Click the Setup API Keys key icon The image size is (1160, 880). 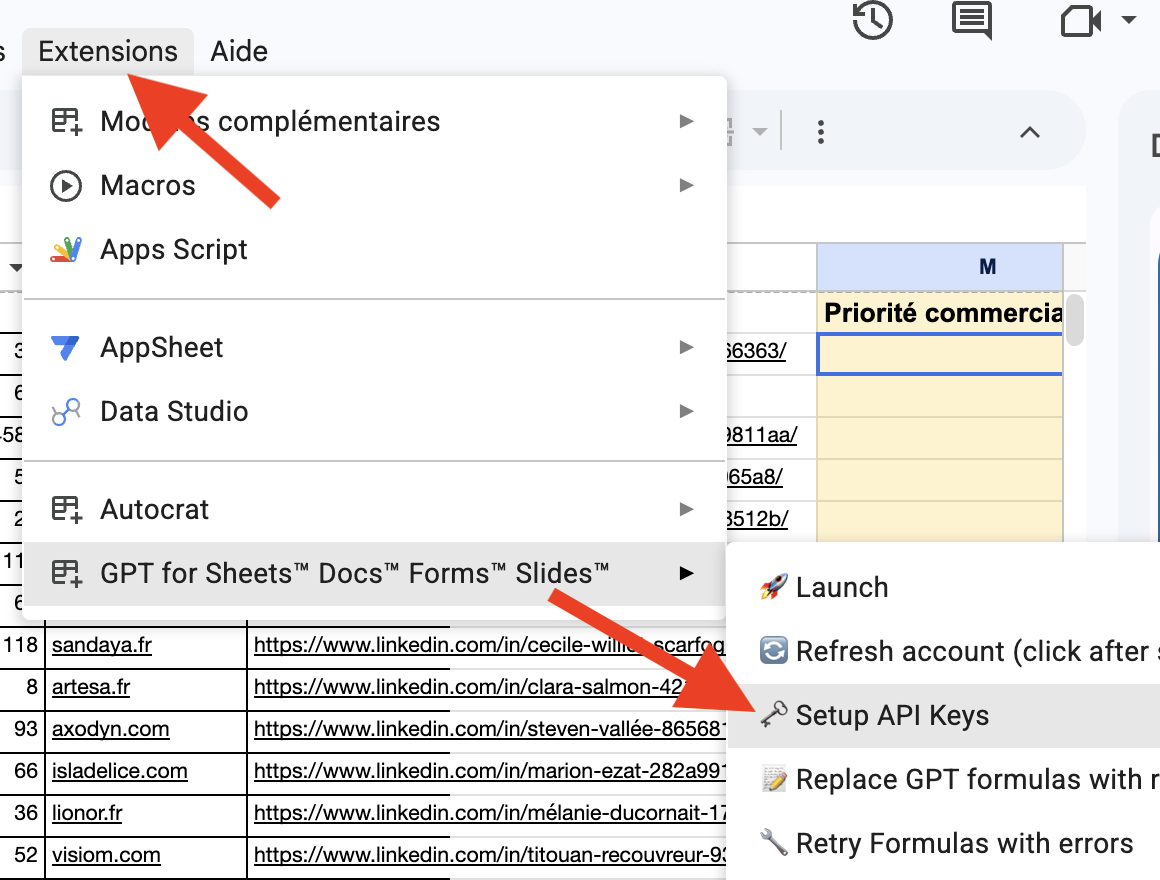point(774,715)
